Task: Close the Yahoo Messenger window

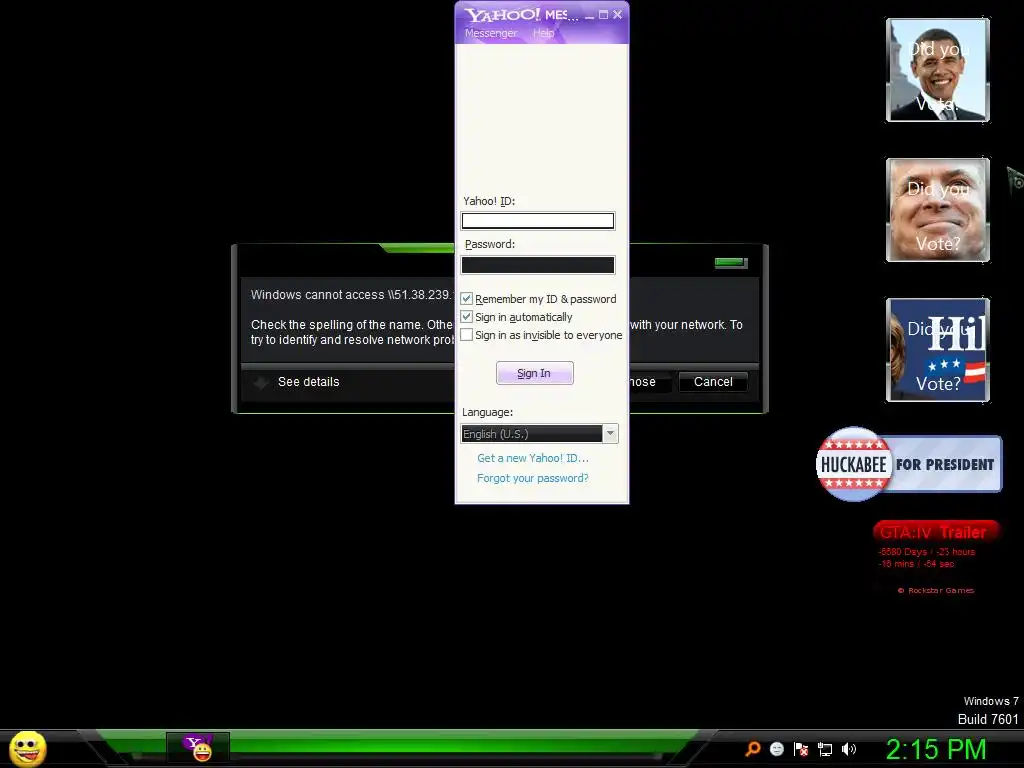Action: tap(617, 14)
